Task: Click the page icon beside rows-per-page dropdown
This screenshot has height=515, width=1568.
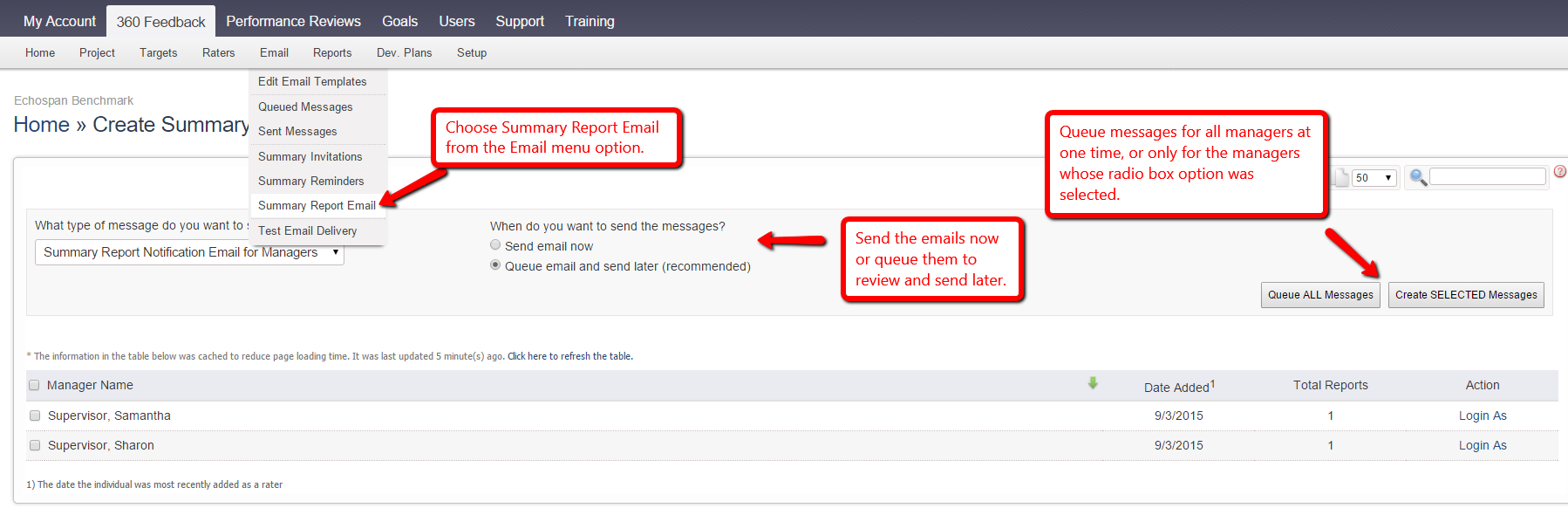Action: [1341, 177]
